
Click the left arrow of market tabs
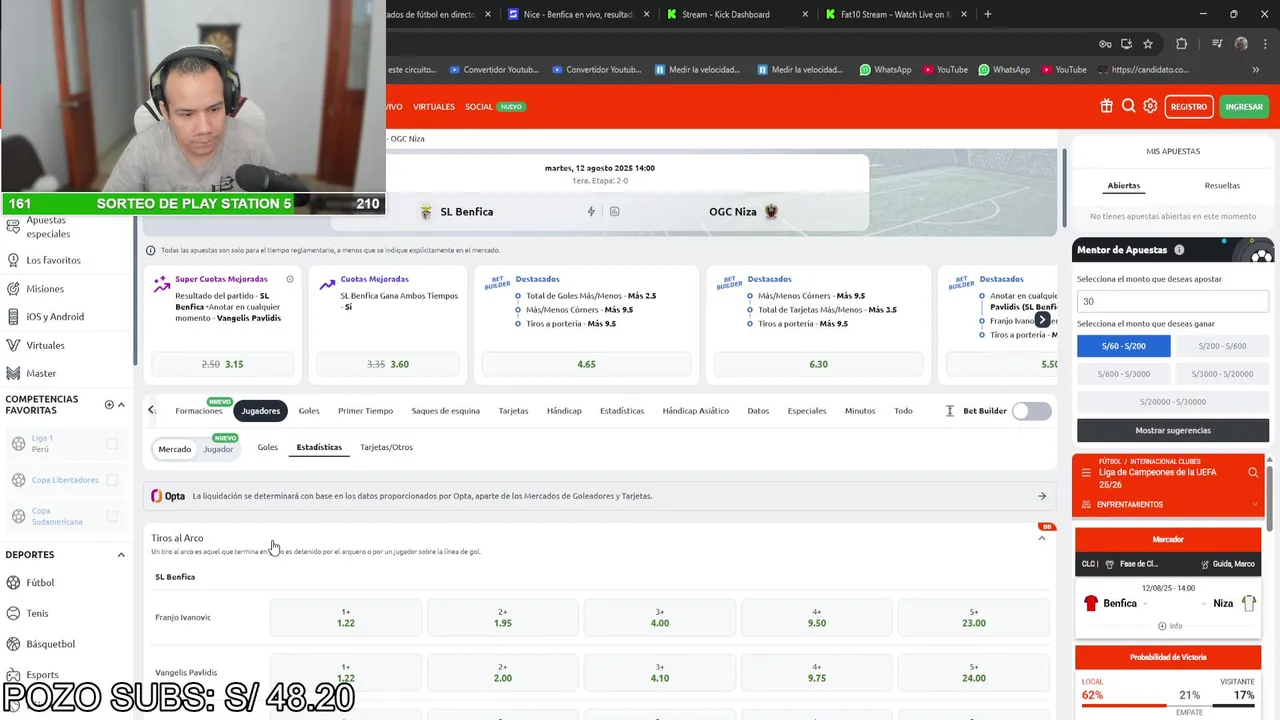(151, 410)
